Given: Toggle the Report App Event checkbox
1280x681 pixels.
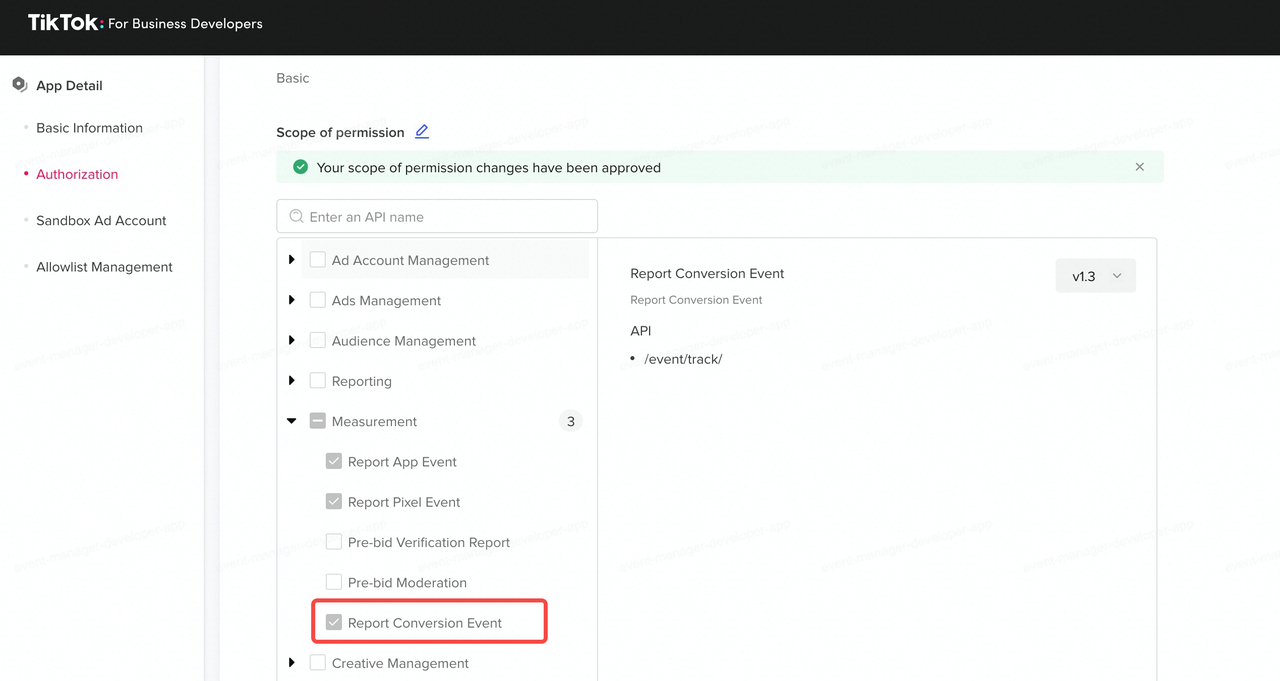Looking at the screenshot, I should click(334, 462).
